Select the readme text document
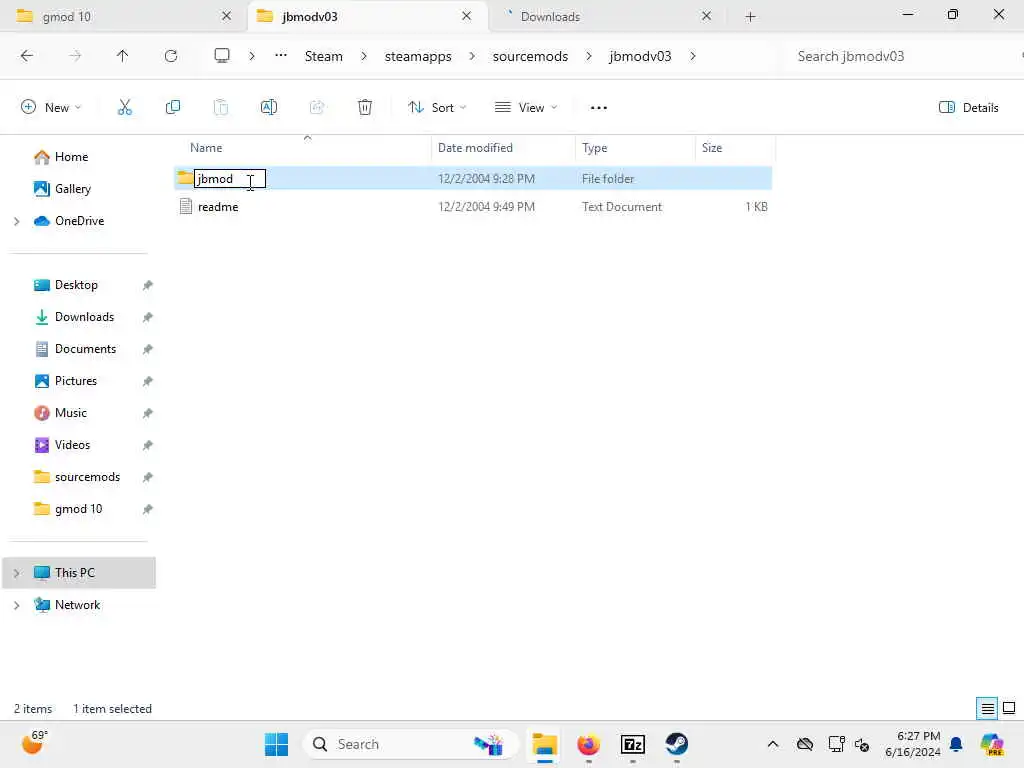The height and width of the screenshot is (768, 1024). [x=218, y=207]
